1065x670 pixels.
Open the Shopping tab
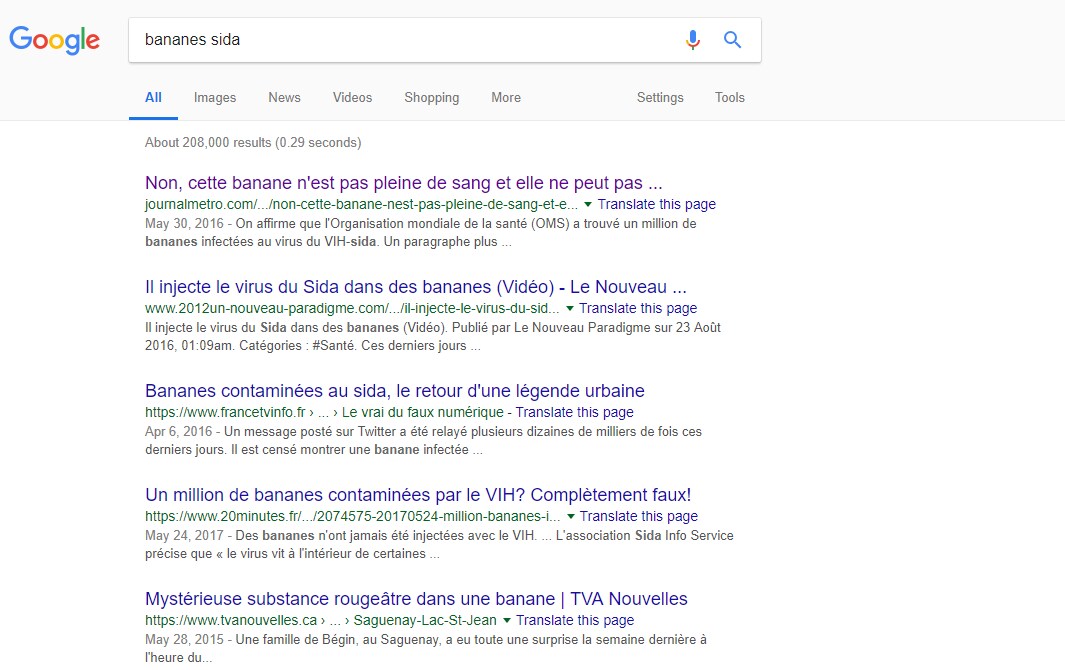[431, 98]
